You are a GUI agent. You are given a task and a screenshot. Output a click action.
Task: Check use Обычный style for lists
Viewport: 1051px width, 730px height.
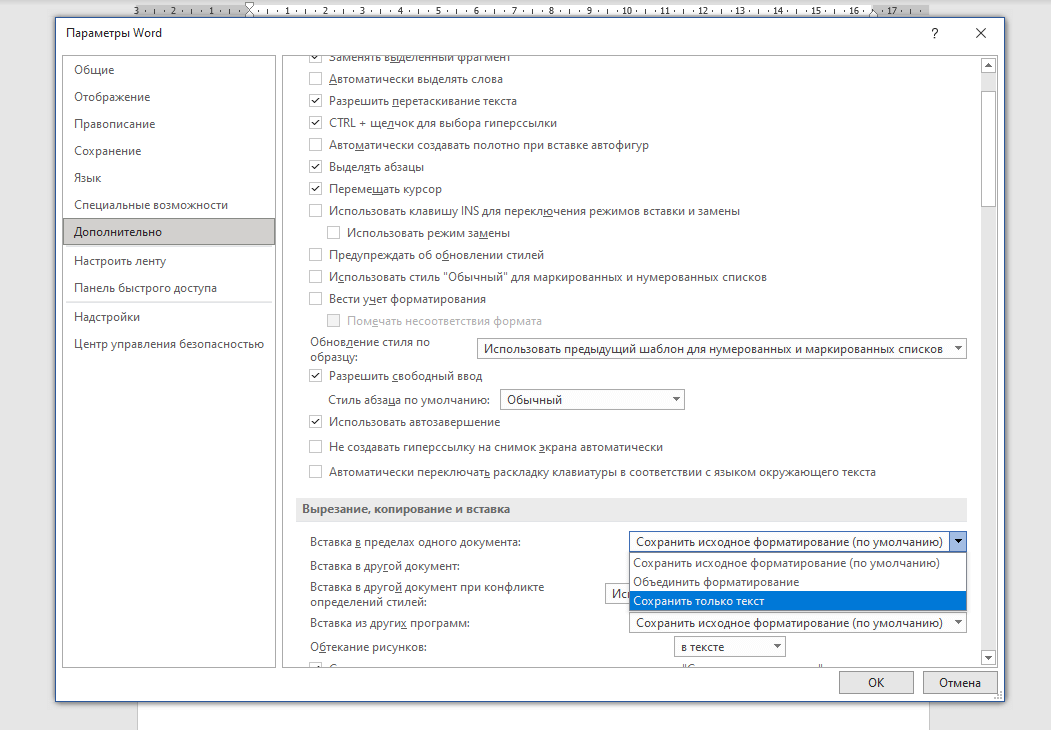point(315,277)
